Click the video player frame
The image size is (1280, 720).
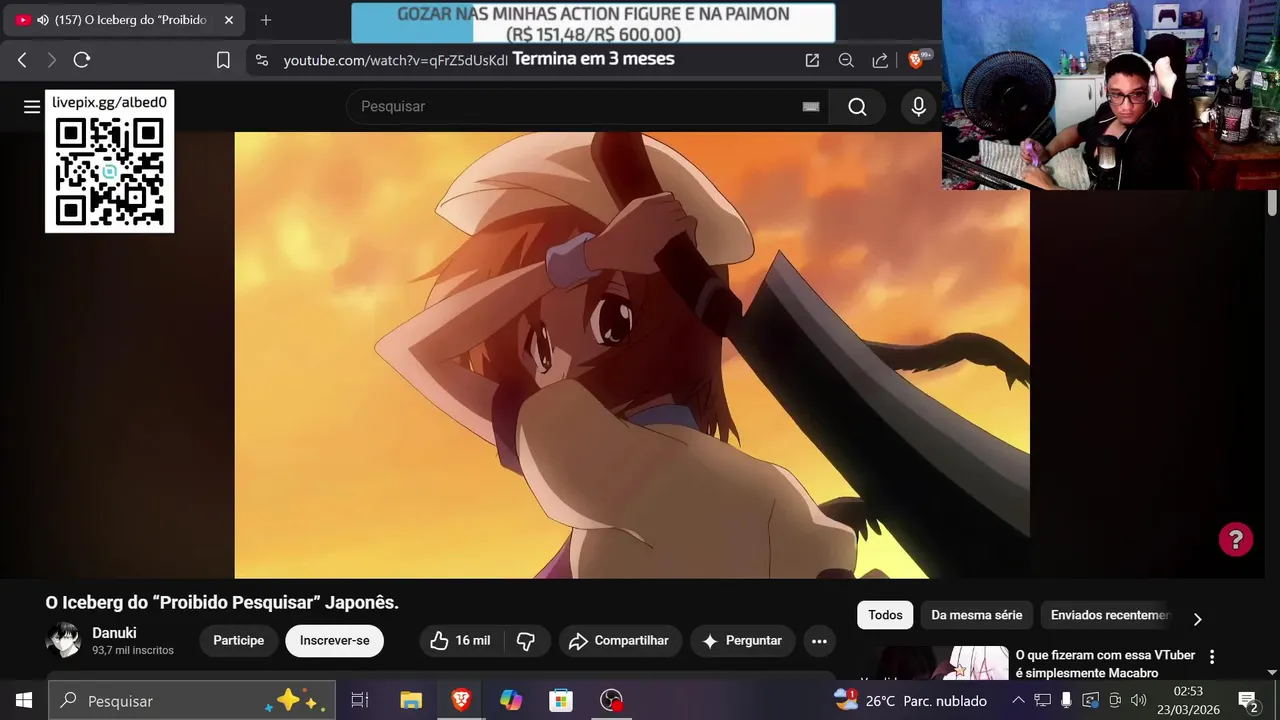pyautogui.click(x=632, y=355)
